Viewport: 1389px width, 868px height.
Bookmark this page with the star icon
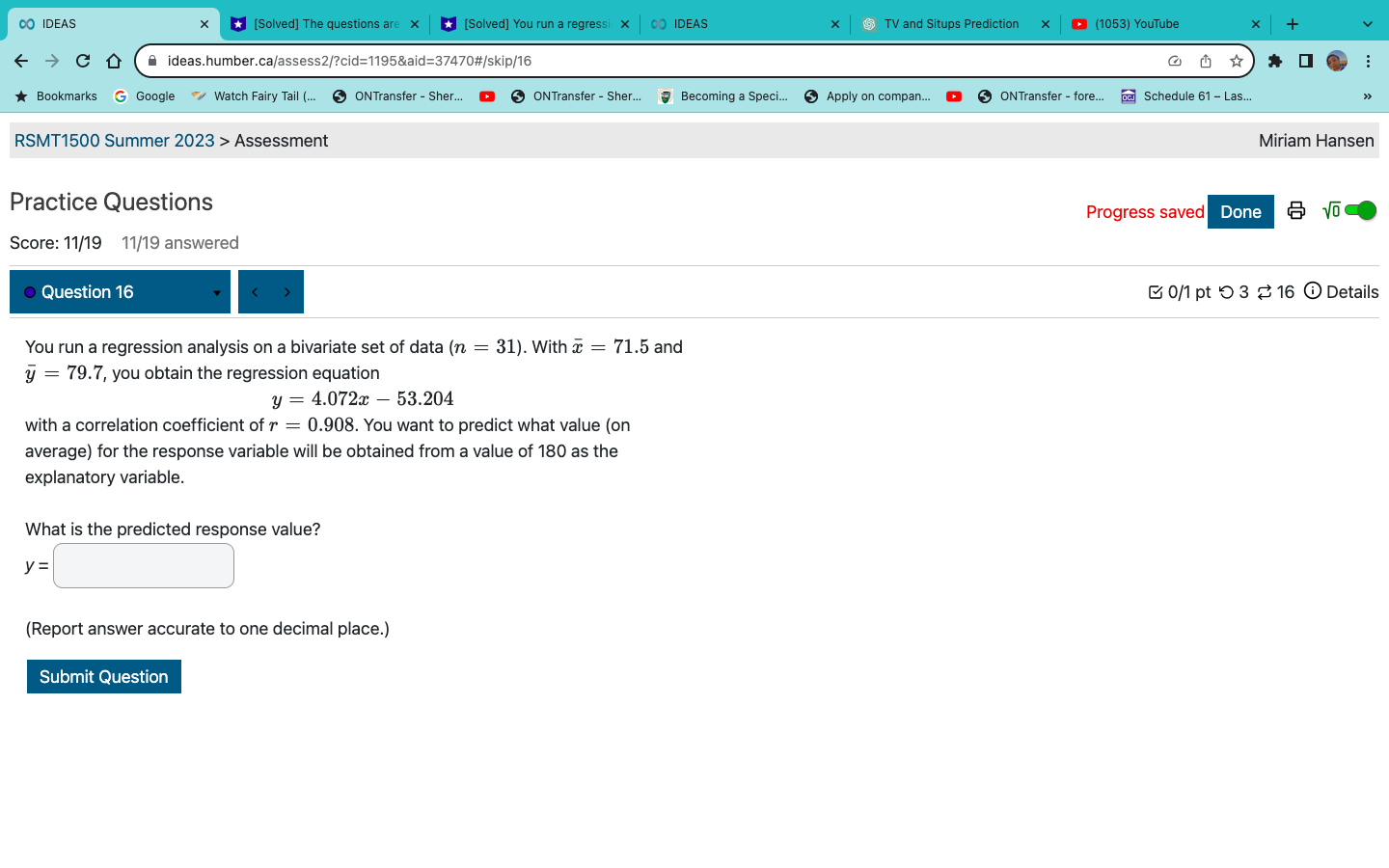[x=1236, y=60]
